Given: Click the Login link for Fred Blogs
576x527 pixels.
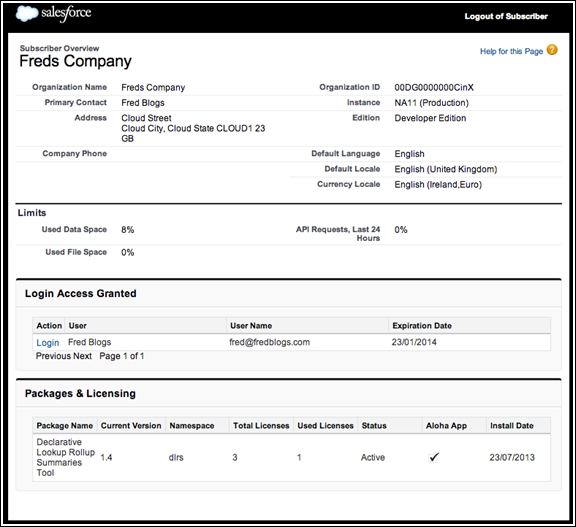Looking at the screenshot, I should (48, 343).
